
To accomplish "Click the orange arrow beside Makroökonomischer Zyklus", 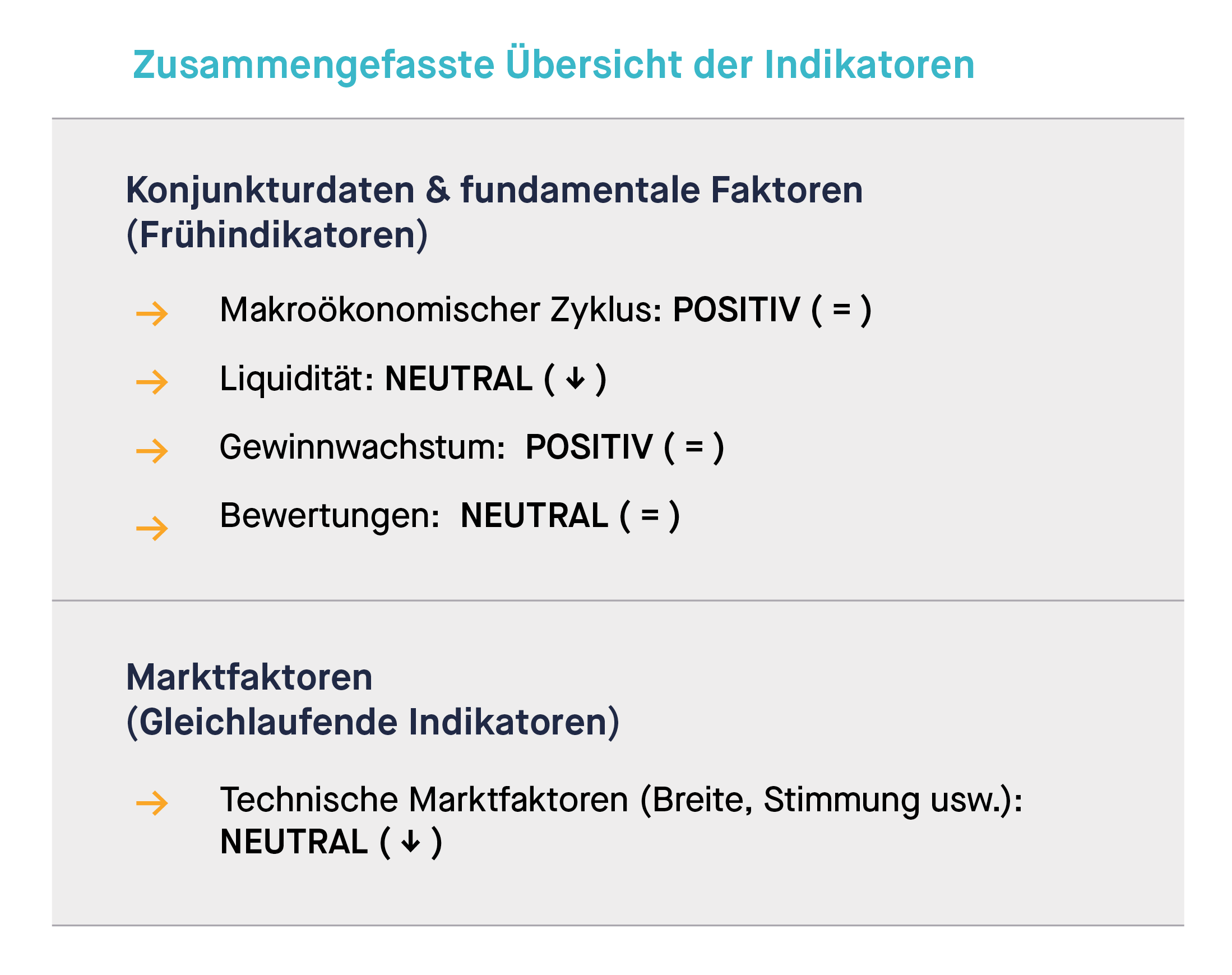I will point(152,314).
